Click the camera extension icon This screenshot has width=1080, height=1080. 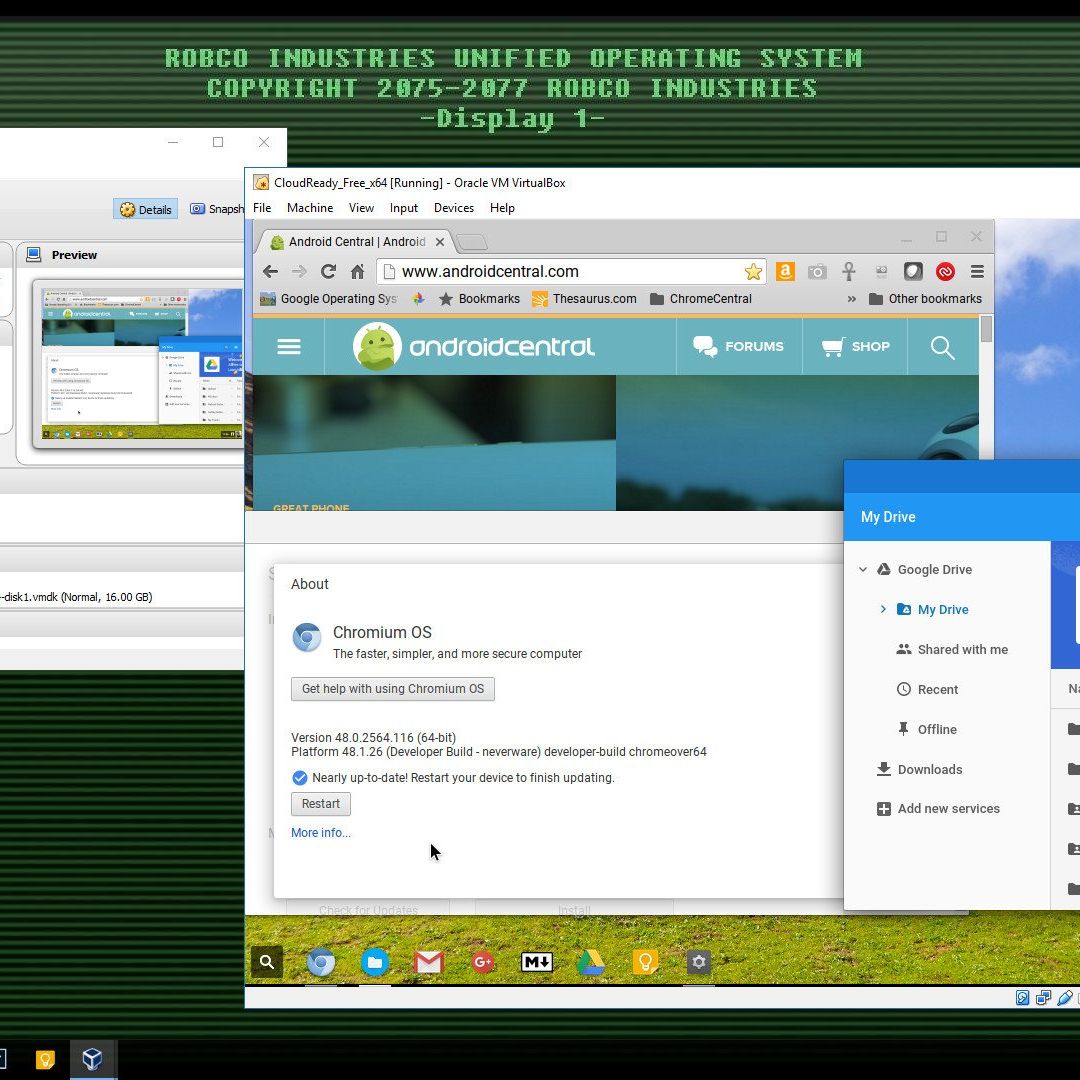(817, 271)
